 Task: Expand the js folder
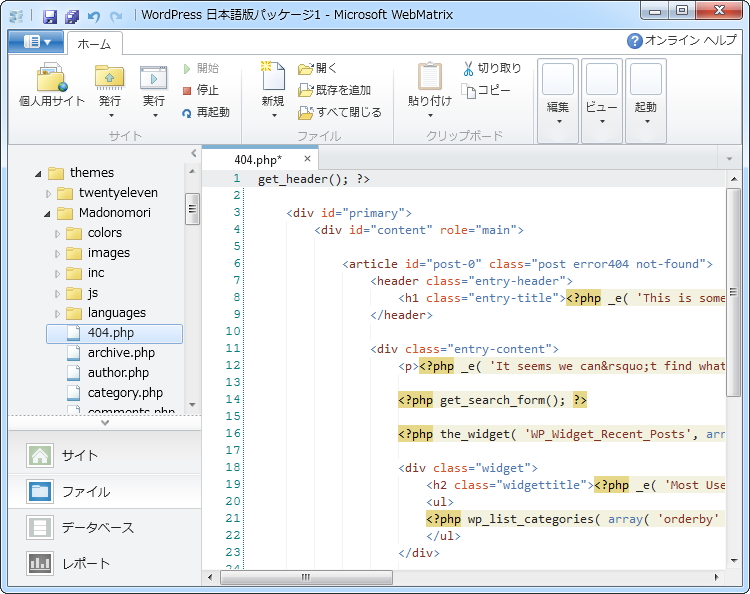click(57, 294)
